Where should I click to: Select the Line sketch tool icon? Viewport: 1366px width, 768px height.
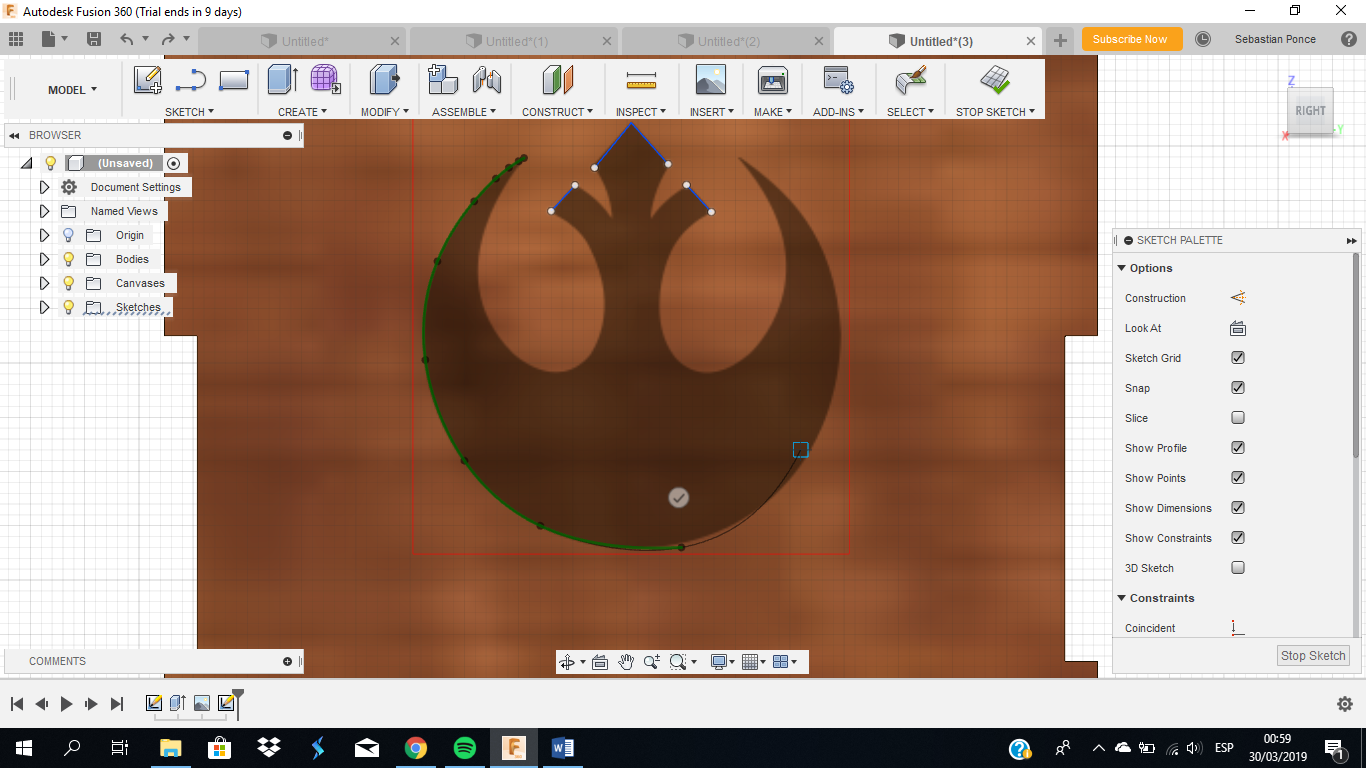pyautogui.click(x=190, y=80)
